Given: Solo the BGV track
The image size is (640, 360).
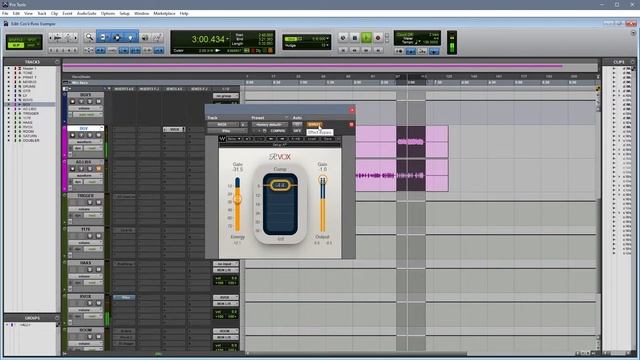Looking at the screenshot, I should [90, 135].
